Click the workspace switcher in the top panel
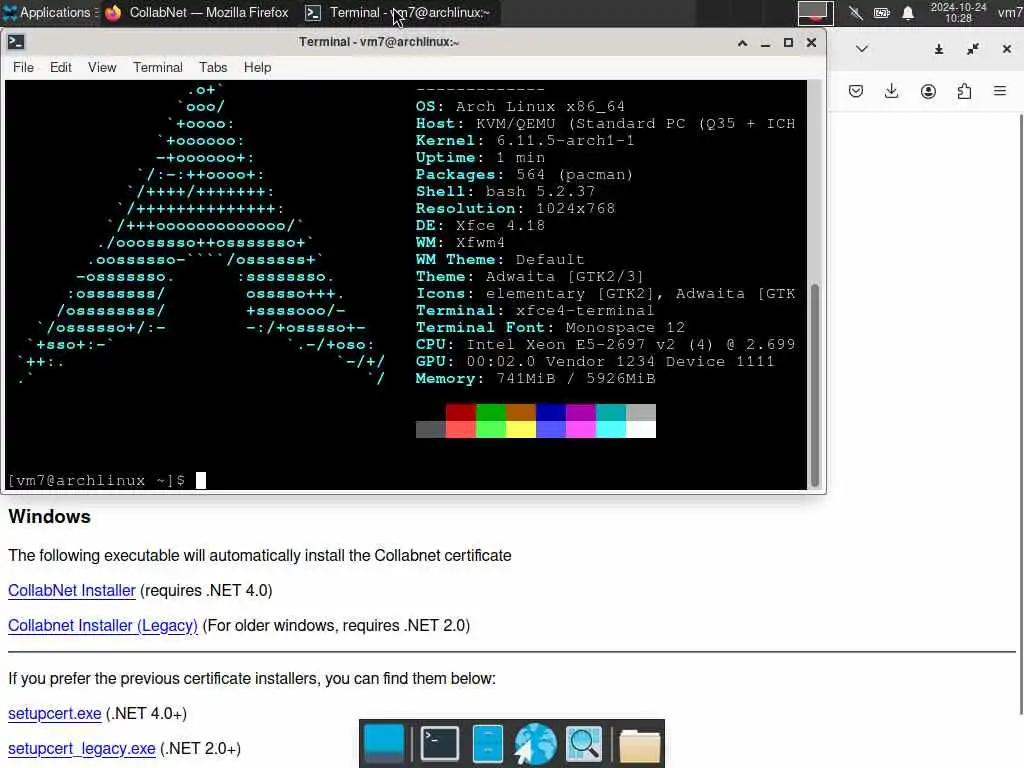The height and width of the screenshot is (768, 1024). pyautogui.click(x=815, y=13)
